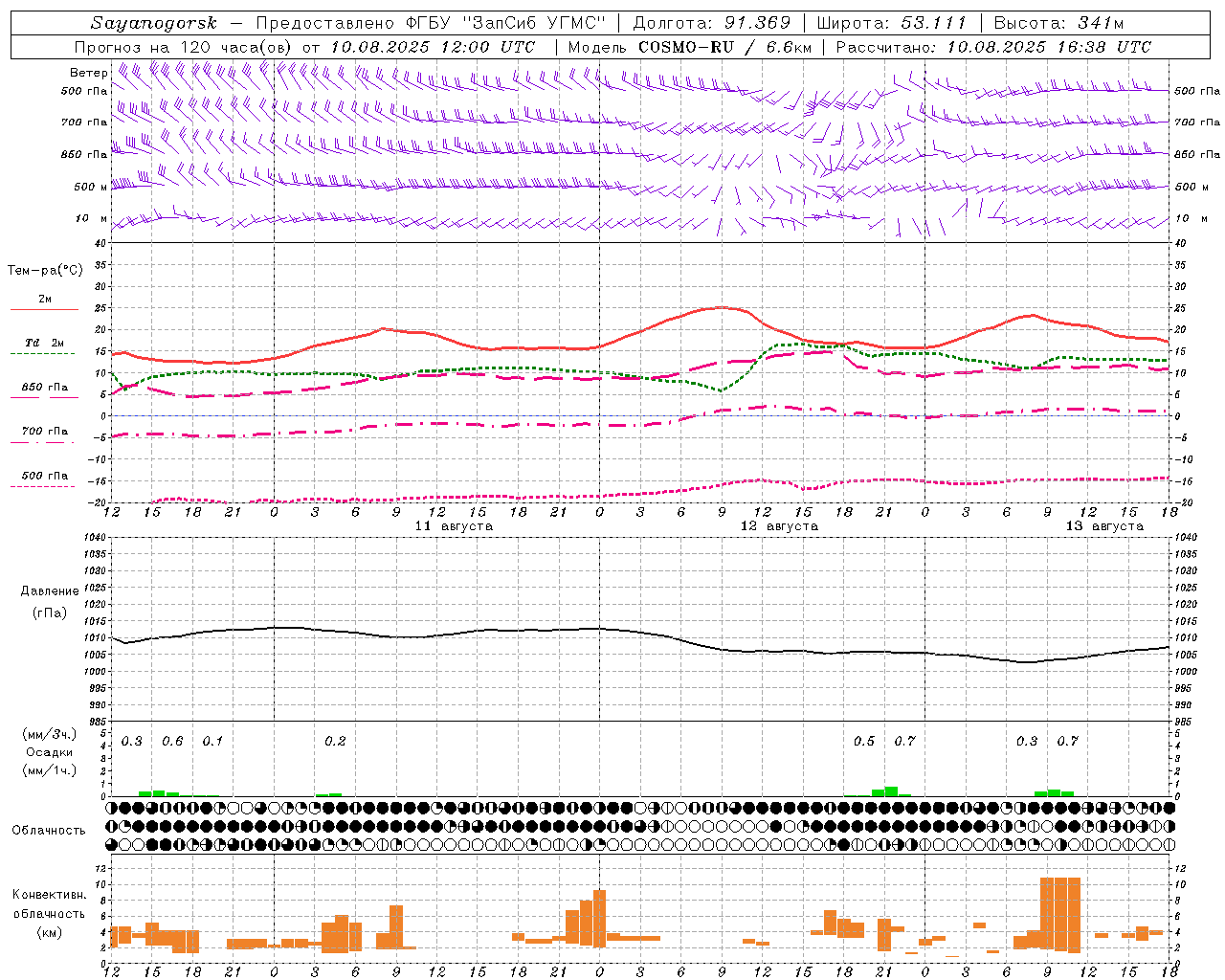Screen dimensions: 1225x980
Task: Click the 850 гПа temperature legend entry
Action: (x=44, y=388)
